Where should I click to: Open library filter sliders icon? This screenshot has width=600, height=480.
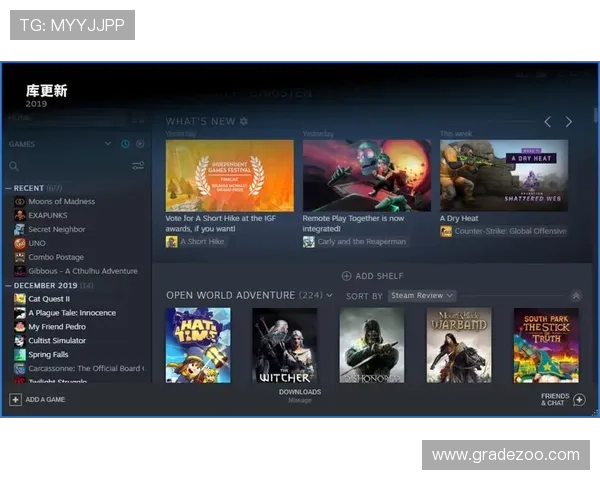click(138, 165)
